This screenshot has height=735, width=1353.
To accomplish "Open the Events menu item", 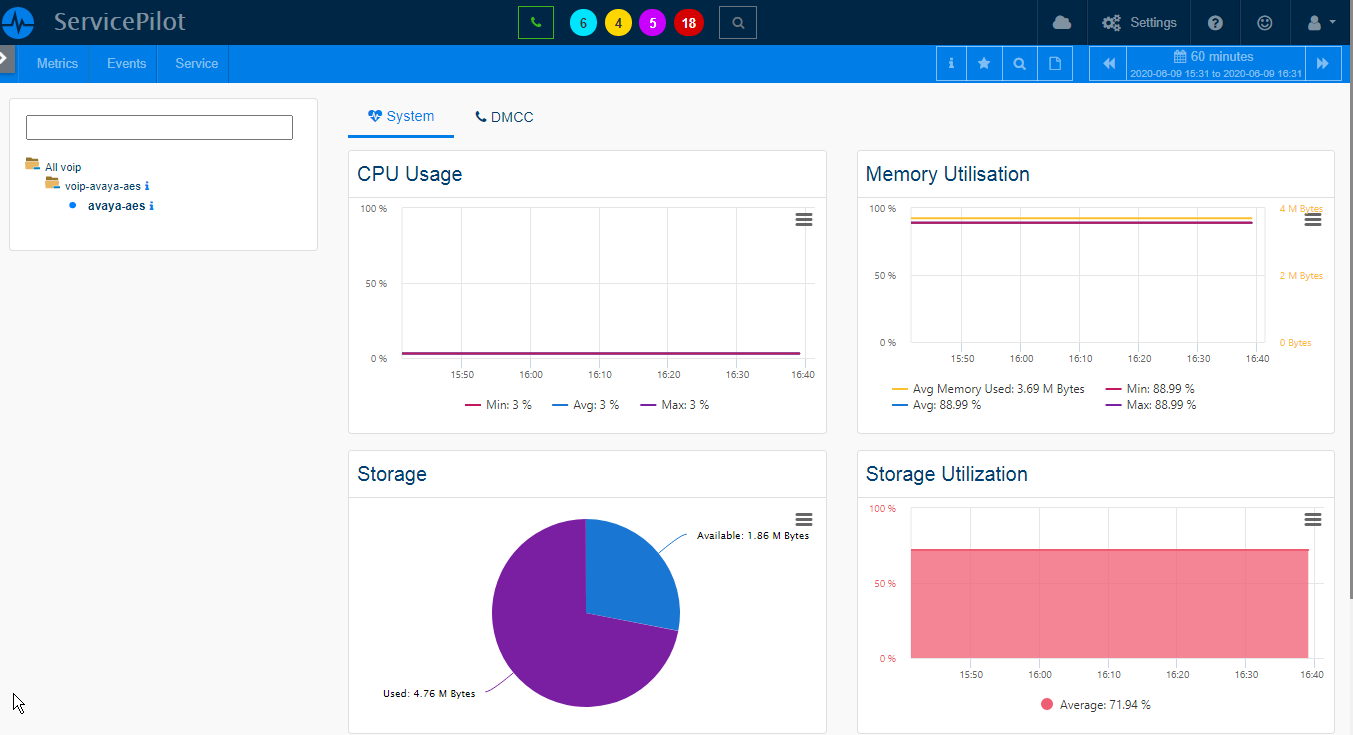I will [x=127, y=63].
